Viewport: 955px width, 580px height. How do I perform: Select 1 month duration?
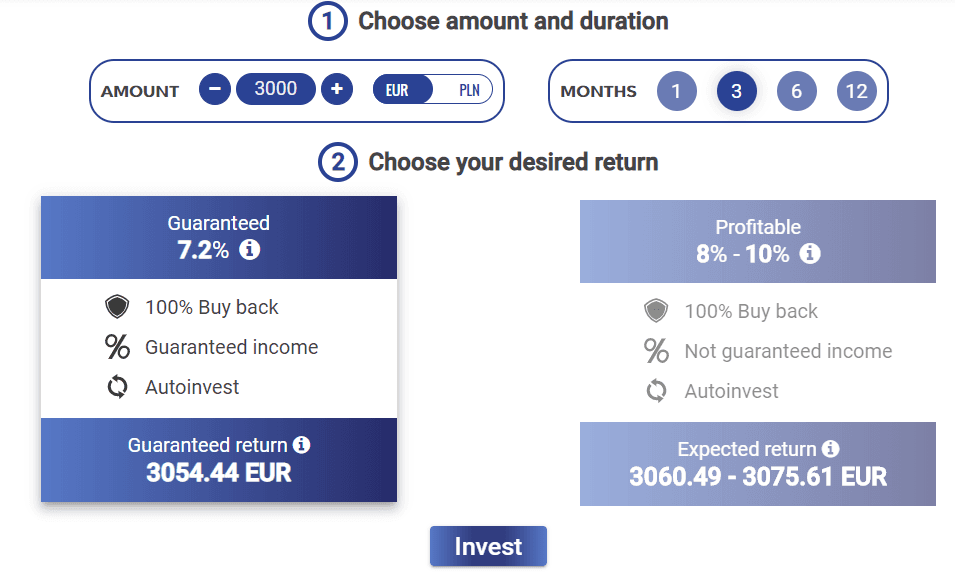[x=676, y=91]
